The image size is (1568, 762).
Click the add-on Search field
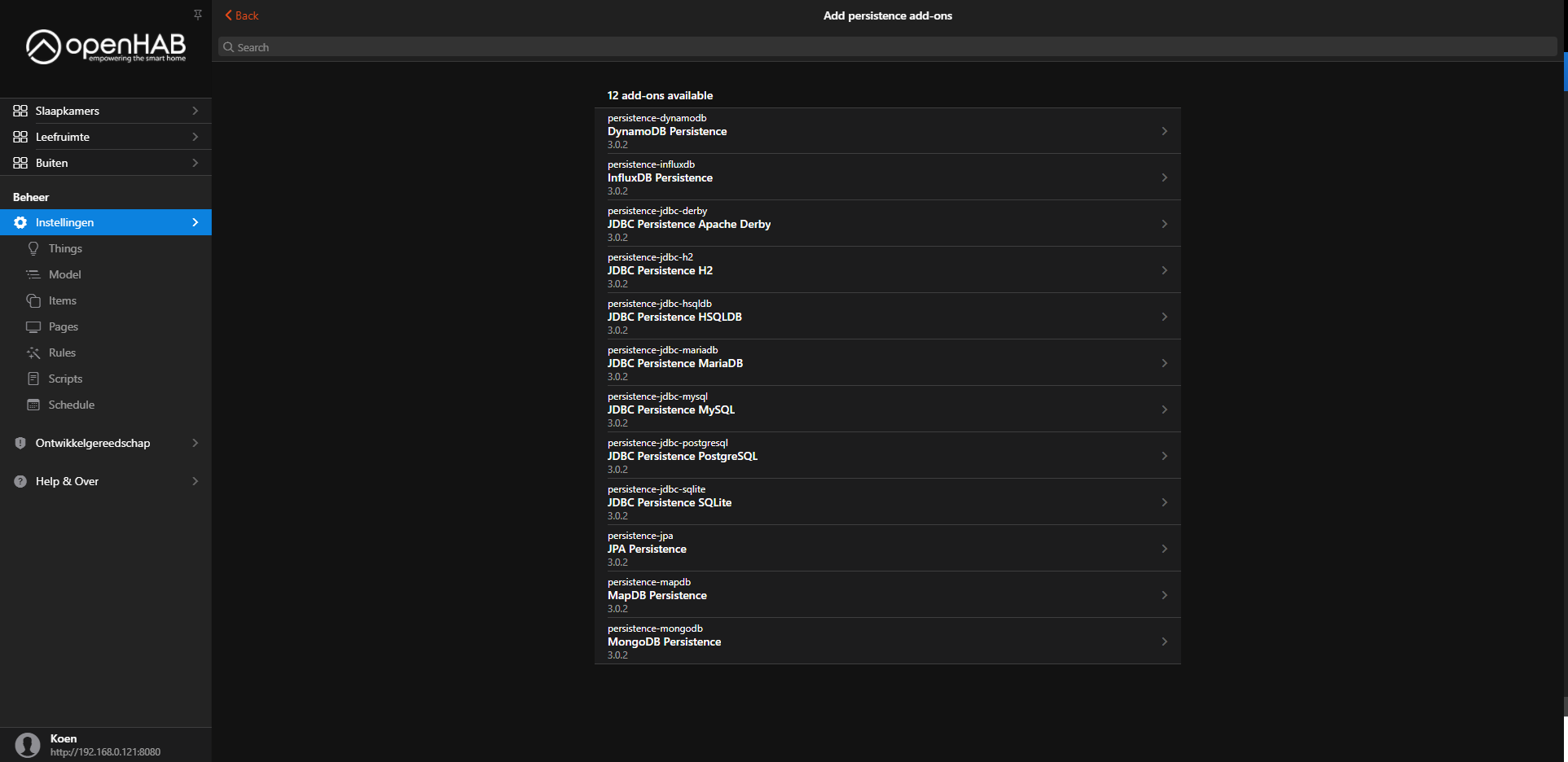coord(888,47)
